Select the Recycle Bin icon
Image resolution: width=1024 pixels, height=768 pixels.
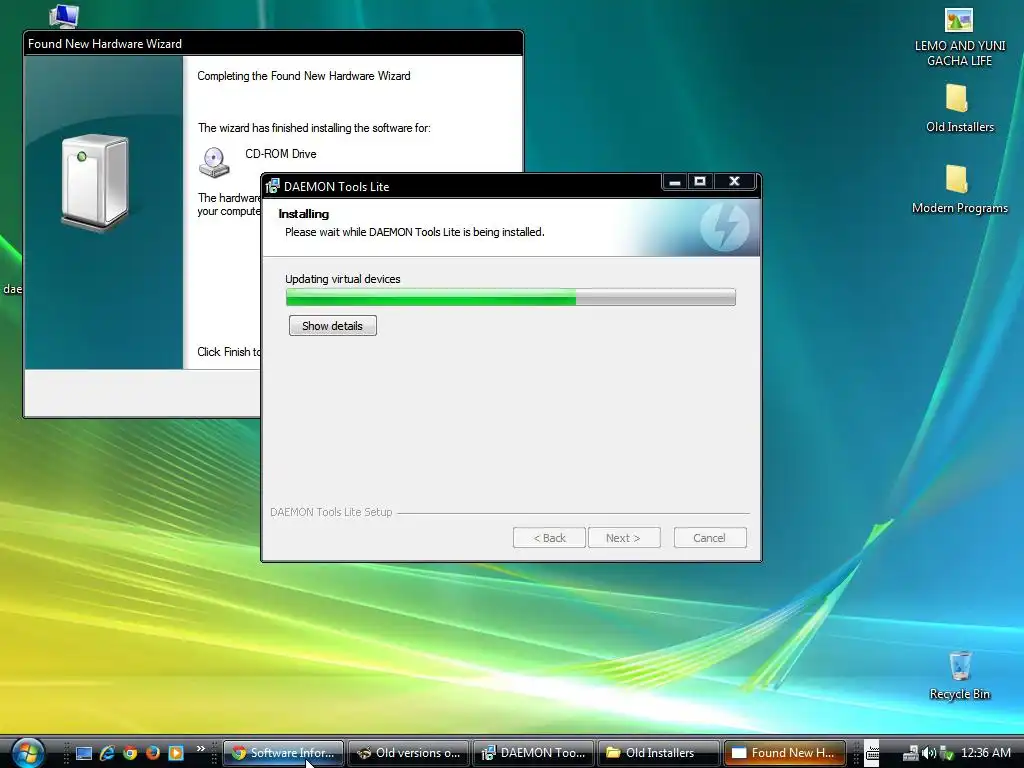click(959, 676)
